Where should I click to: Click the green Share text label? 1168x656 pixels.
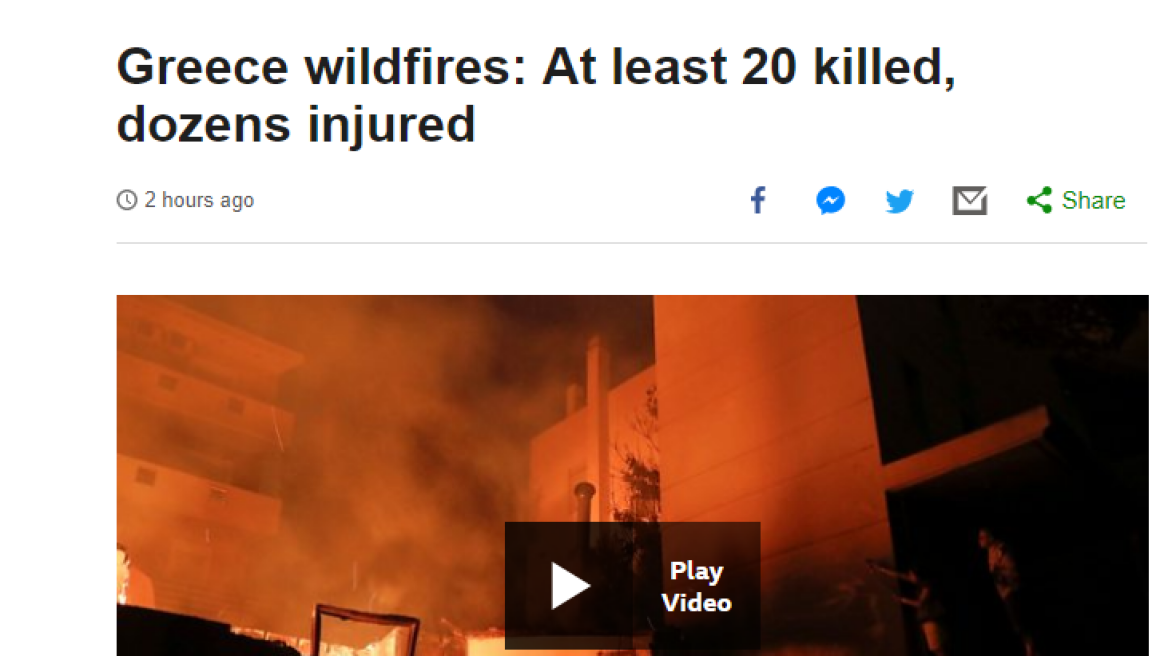click(1093, 200)
